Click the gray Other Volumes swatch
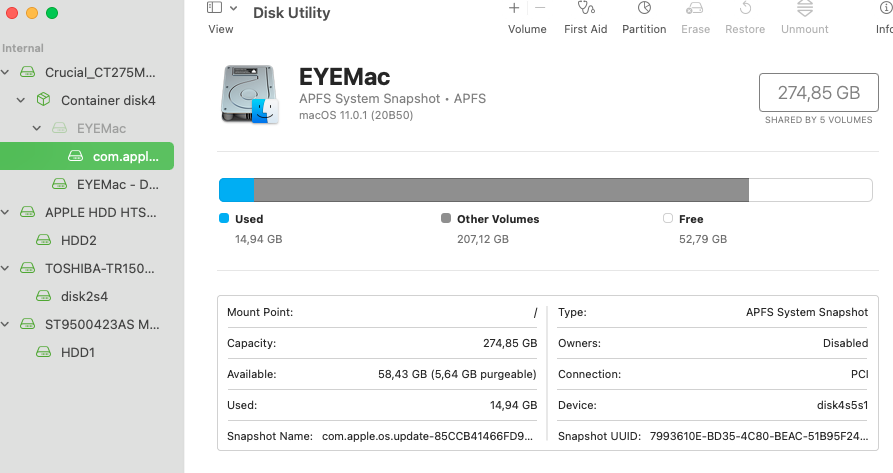The image size is (893, 473). pyautogui.click(x=446, y=219)
